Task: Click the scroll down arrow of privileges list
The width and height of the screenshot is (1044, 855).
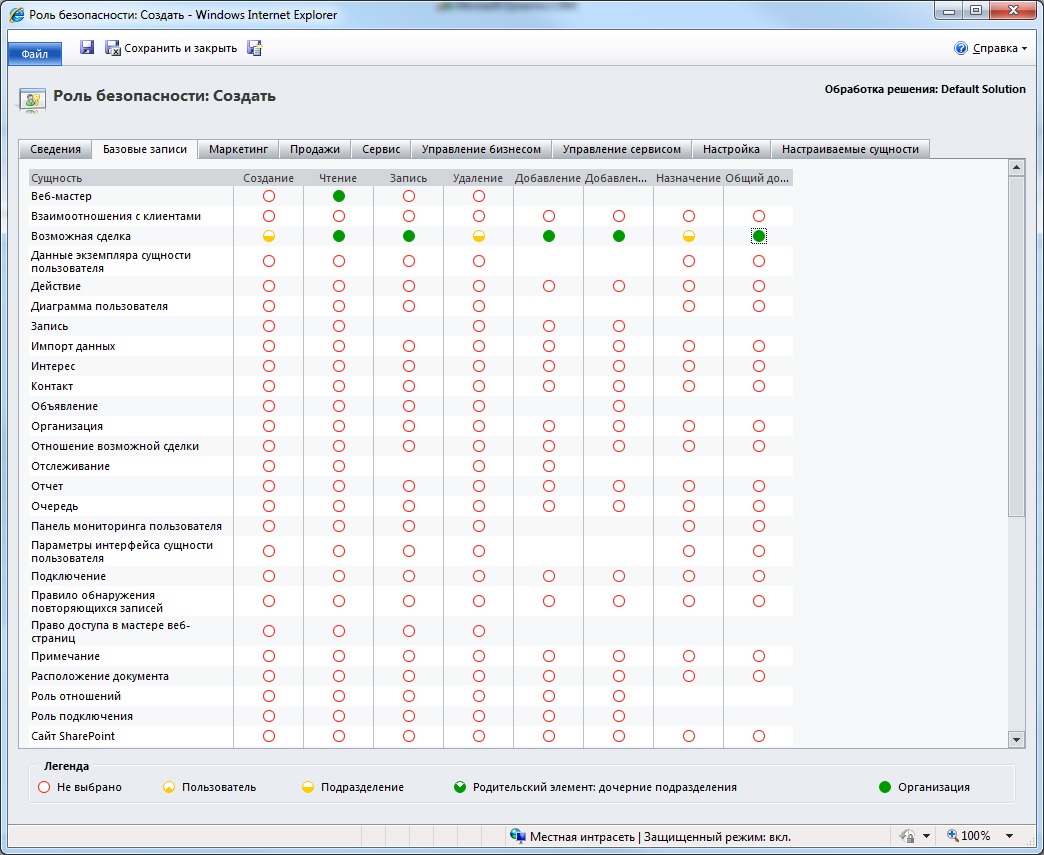Action: (1016, 738)
